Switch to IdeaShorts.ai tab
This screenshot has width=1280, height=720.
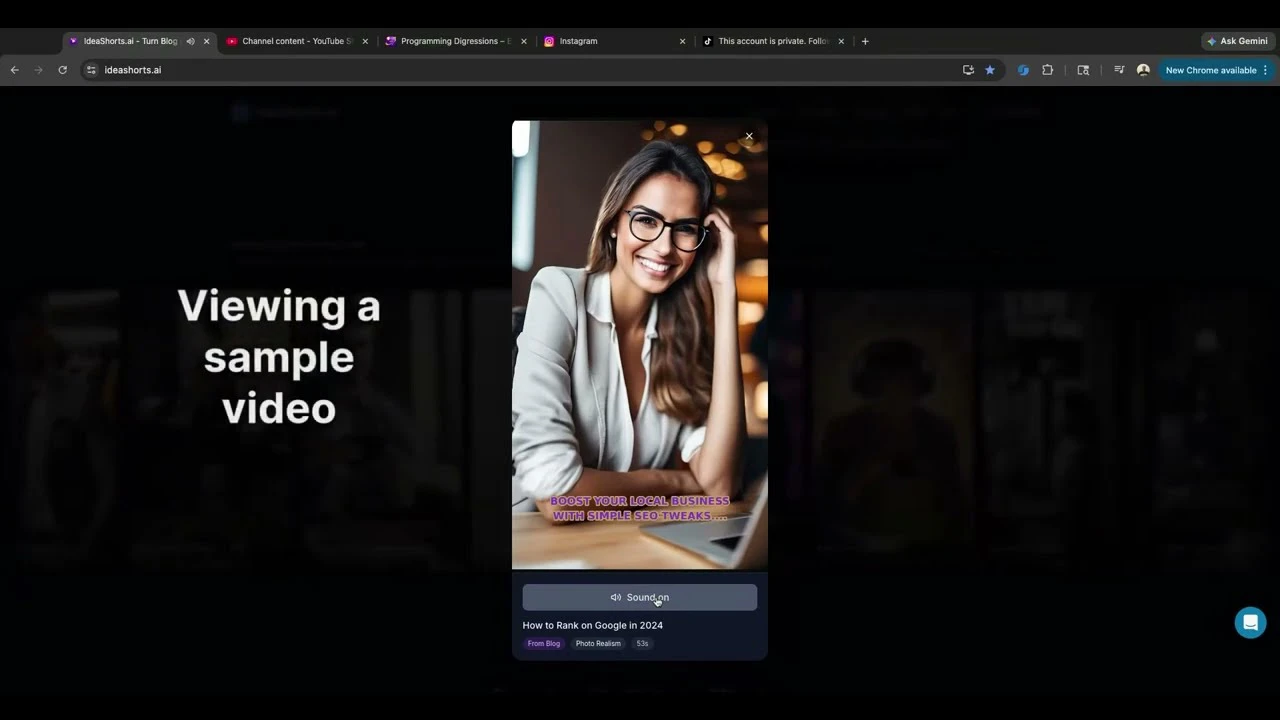point(131,41)
